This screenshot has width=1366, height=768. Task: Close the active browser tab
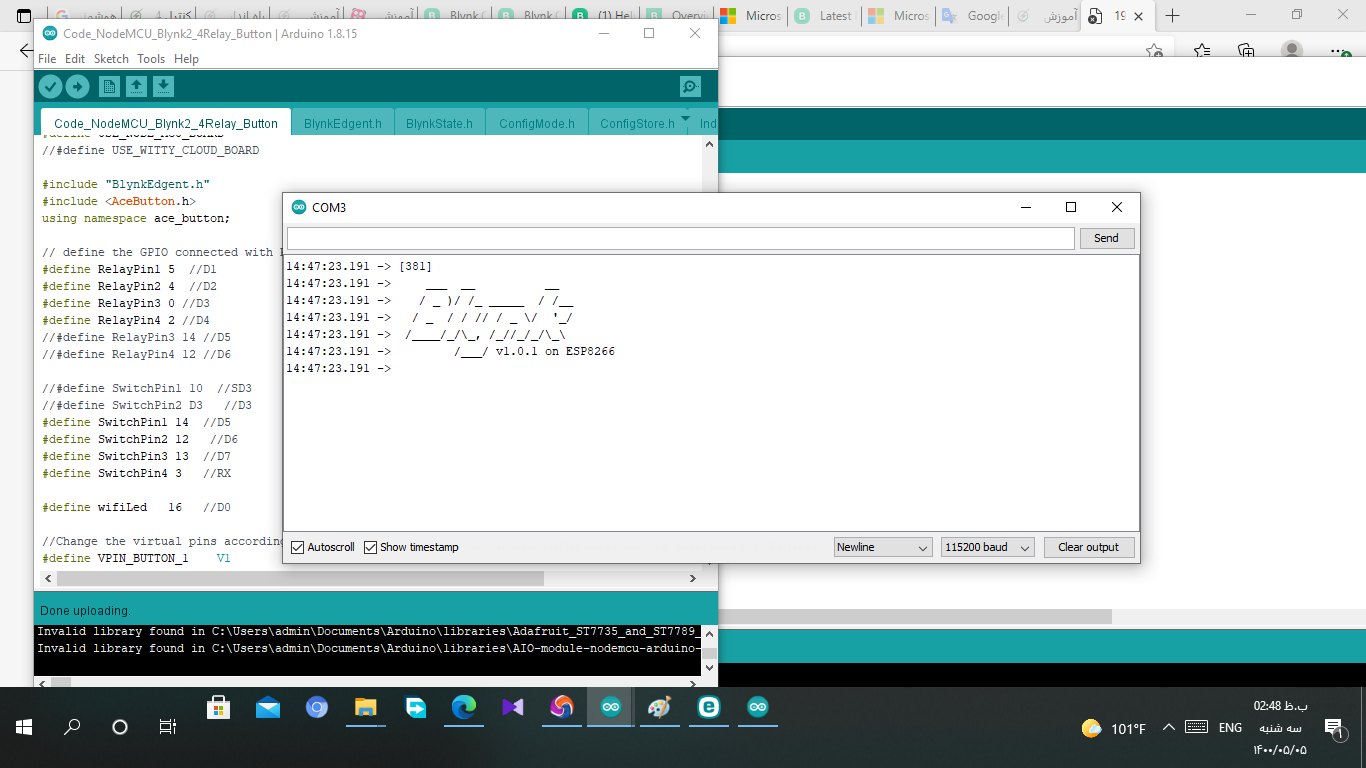pyautogui.click(x=1139, y=16)
